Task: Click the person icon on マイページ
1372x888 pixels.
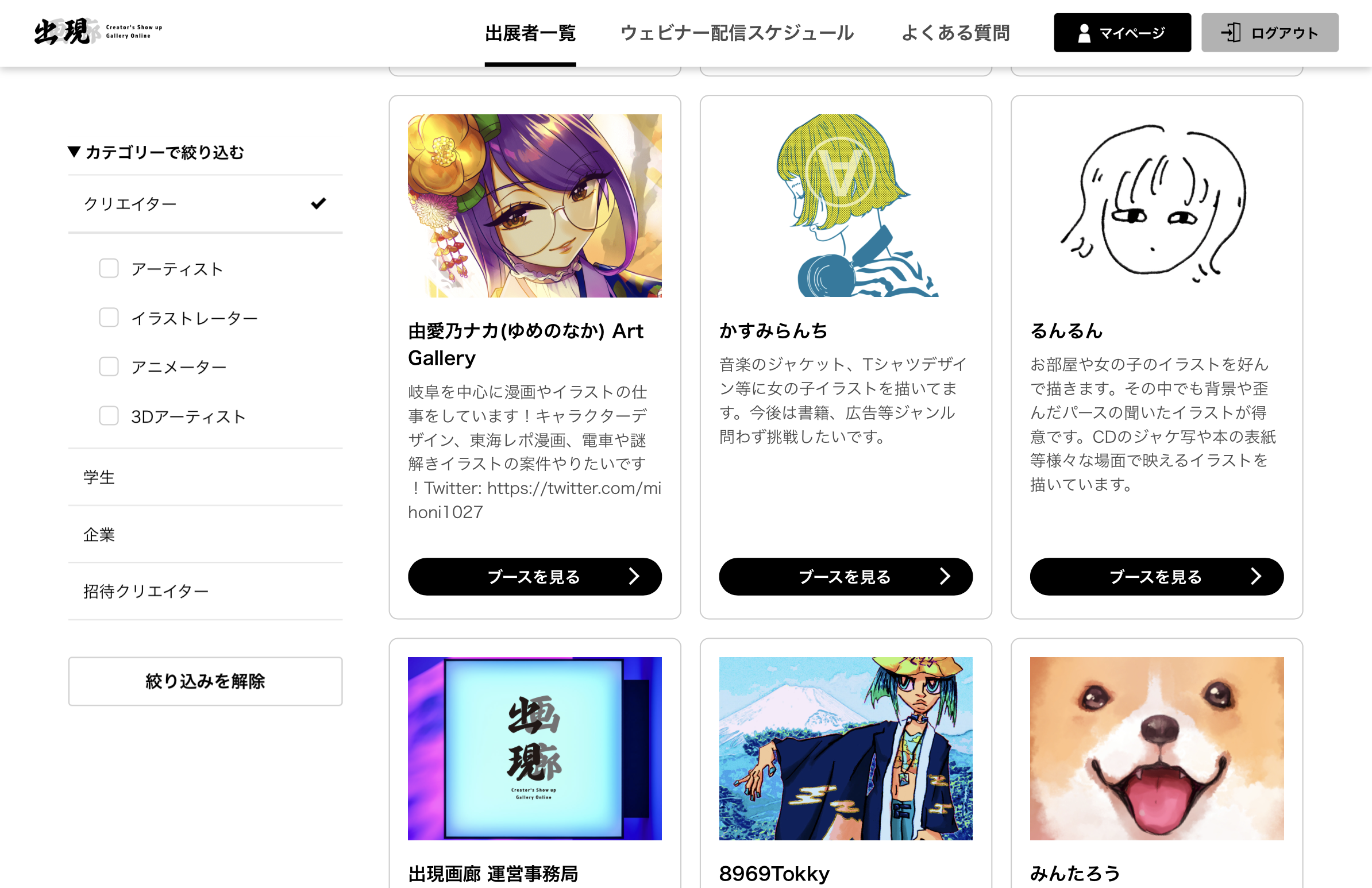Action: (1084, 33)
